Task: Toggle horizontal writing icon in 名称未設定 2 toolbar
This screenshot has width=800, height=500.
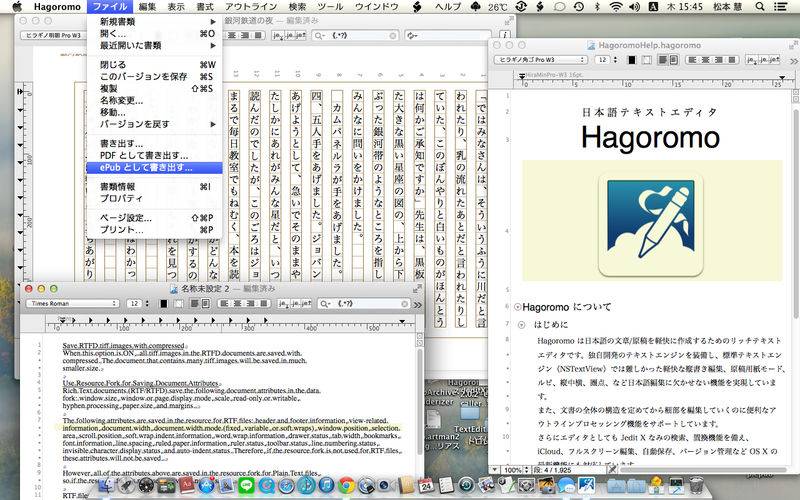Action: 194,304
